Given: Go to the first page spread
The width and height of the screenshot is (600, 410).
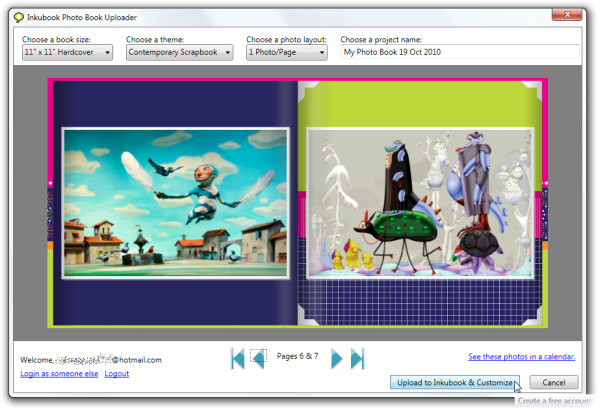Looking at the screenshot, I should (238, 359).
